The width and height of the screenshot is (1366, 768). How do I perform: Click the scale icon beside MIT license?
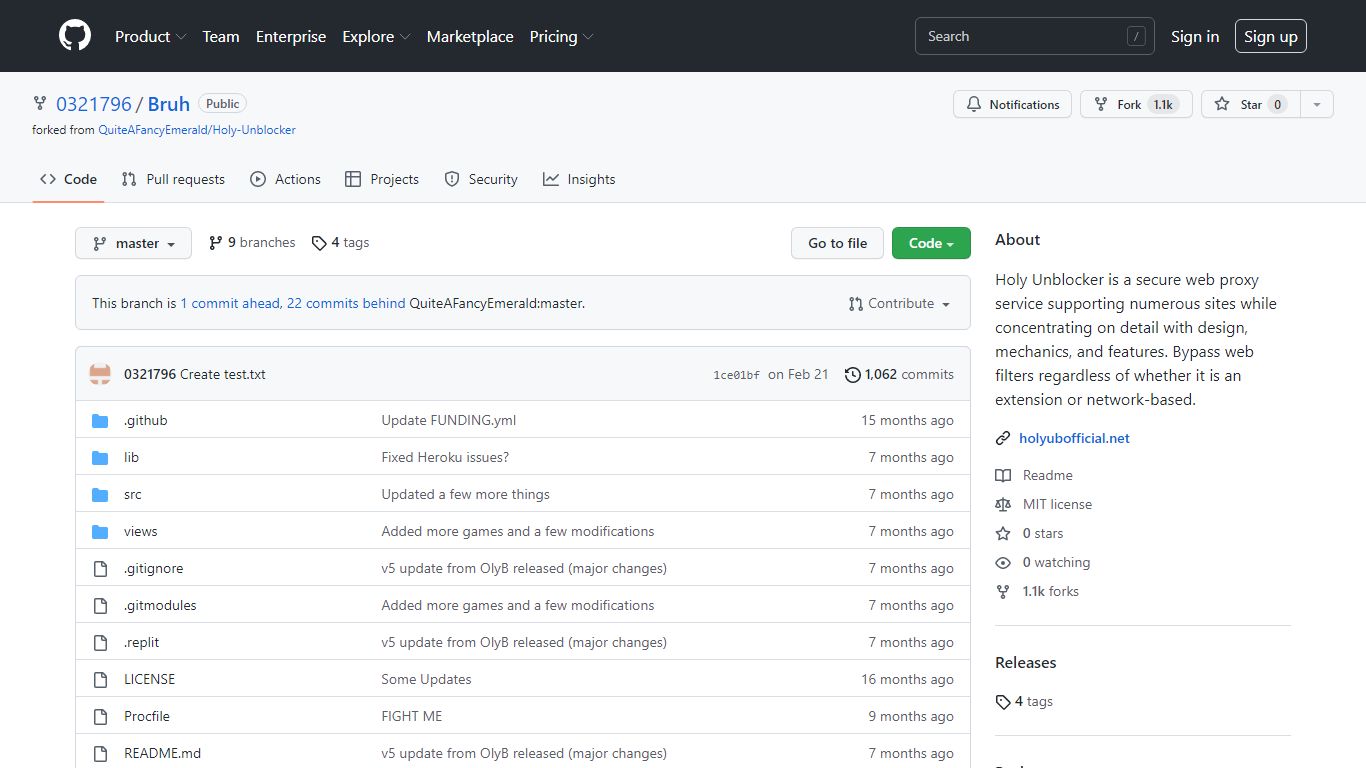(x=1003, y=504)
